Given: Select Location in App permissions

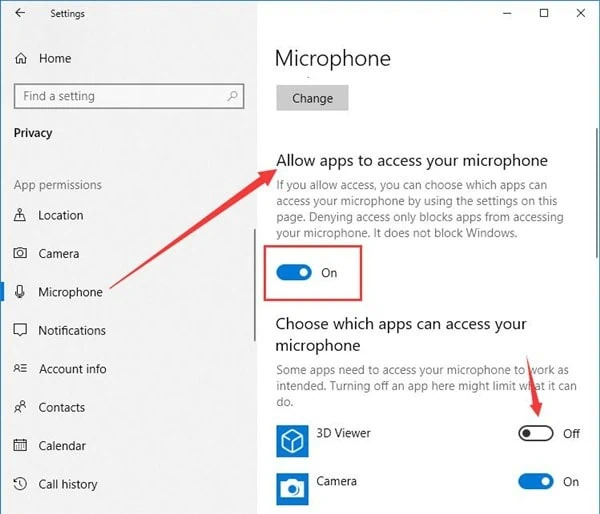Looking at the screenshot, I should point(60,215).
